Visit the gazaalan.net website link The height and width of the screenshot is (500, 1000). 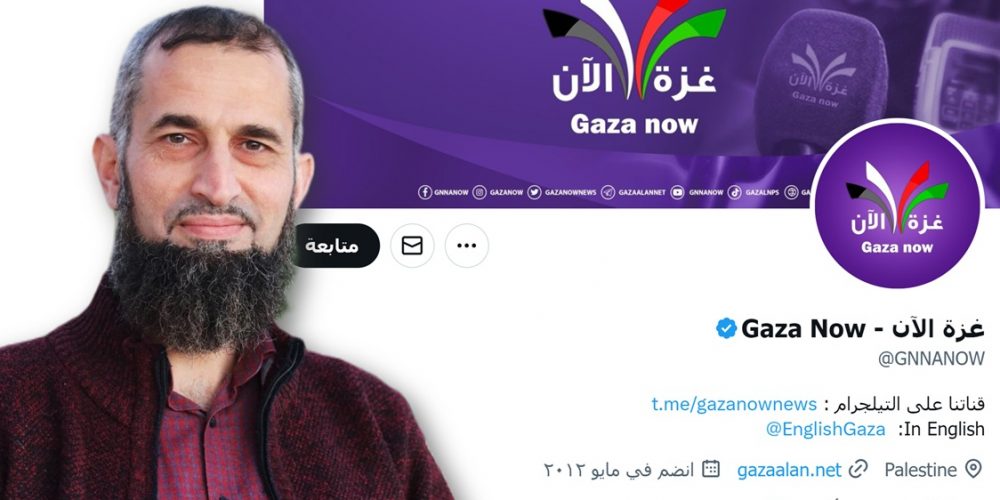click(x=790, y=471)
